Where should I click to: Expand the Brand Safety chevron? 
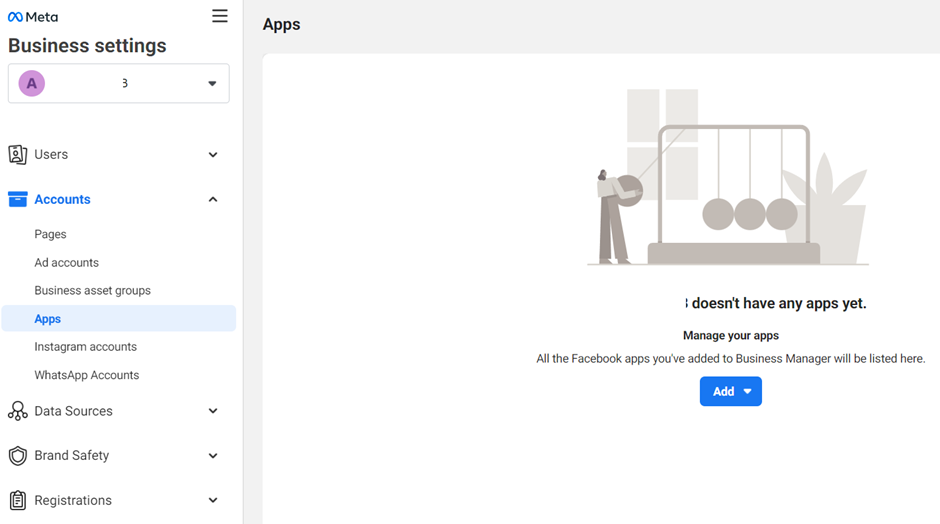coord(213,456)
